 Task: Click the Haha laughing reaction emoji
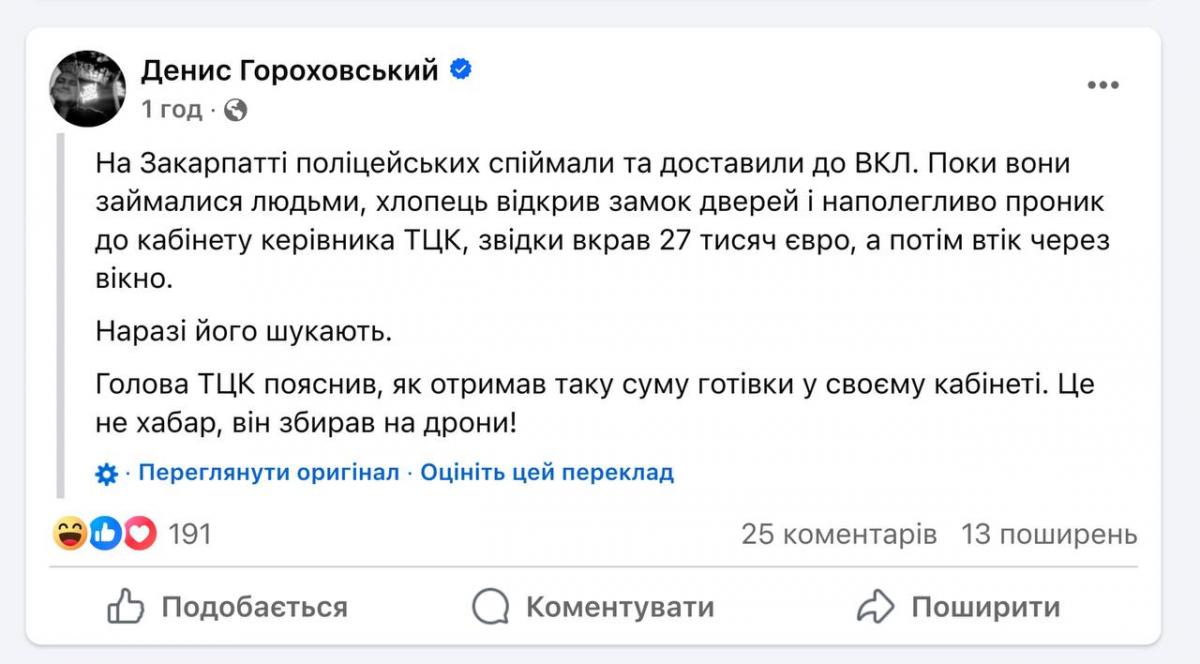pyautogui.click(x=69, y=535)
